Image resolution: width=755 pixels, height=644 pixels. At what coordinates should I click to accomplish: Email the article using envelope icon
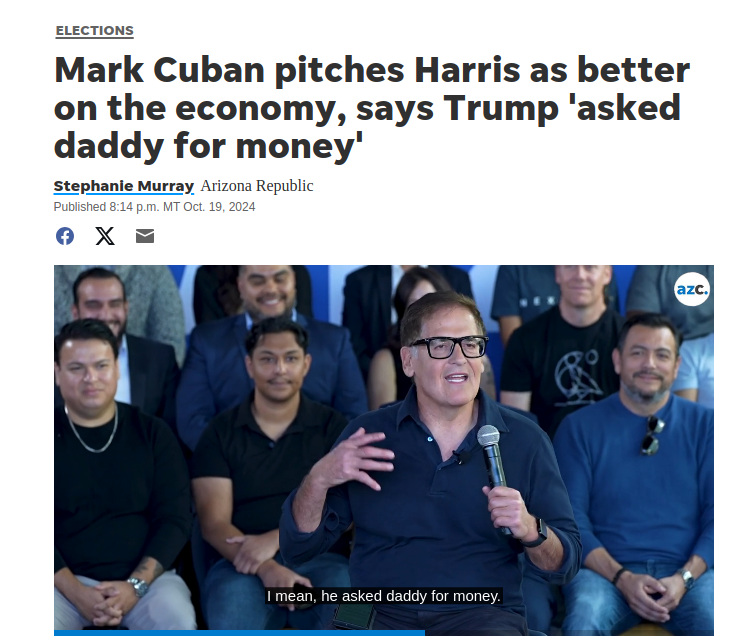[x=145, y=236]
